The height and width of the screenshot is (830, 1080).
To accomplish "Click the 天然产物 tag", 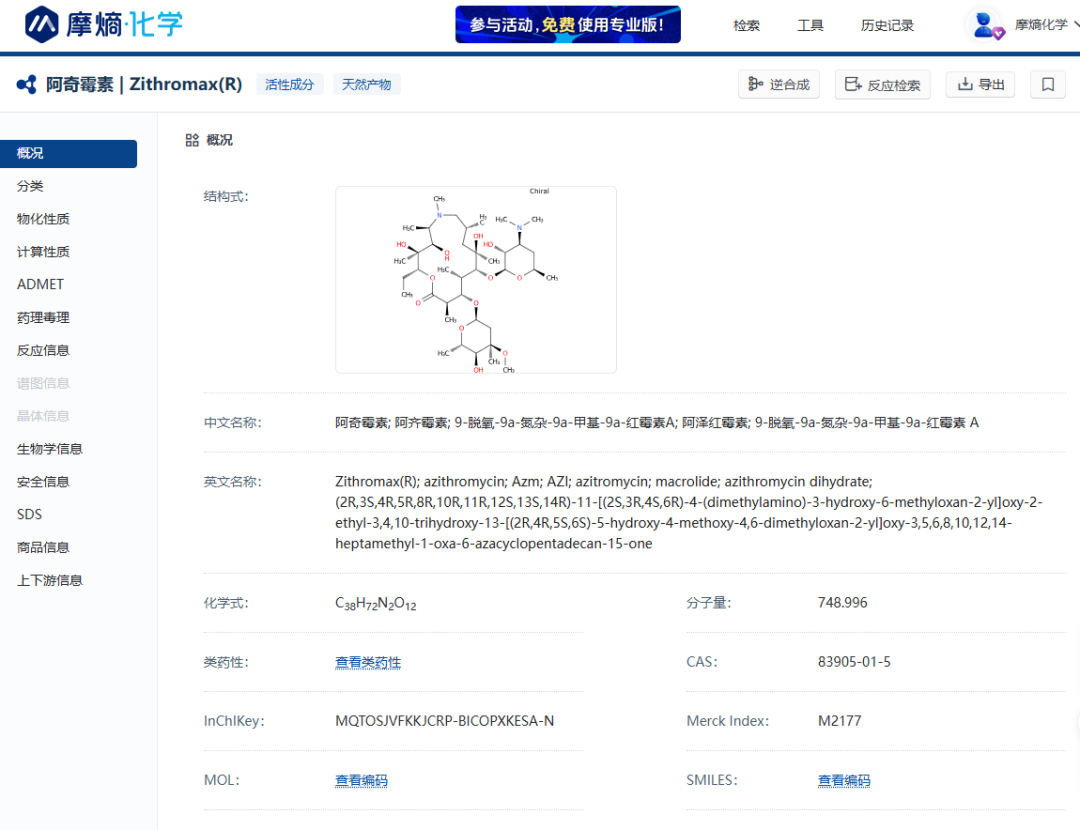I will tap(366, 85).
